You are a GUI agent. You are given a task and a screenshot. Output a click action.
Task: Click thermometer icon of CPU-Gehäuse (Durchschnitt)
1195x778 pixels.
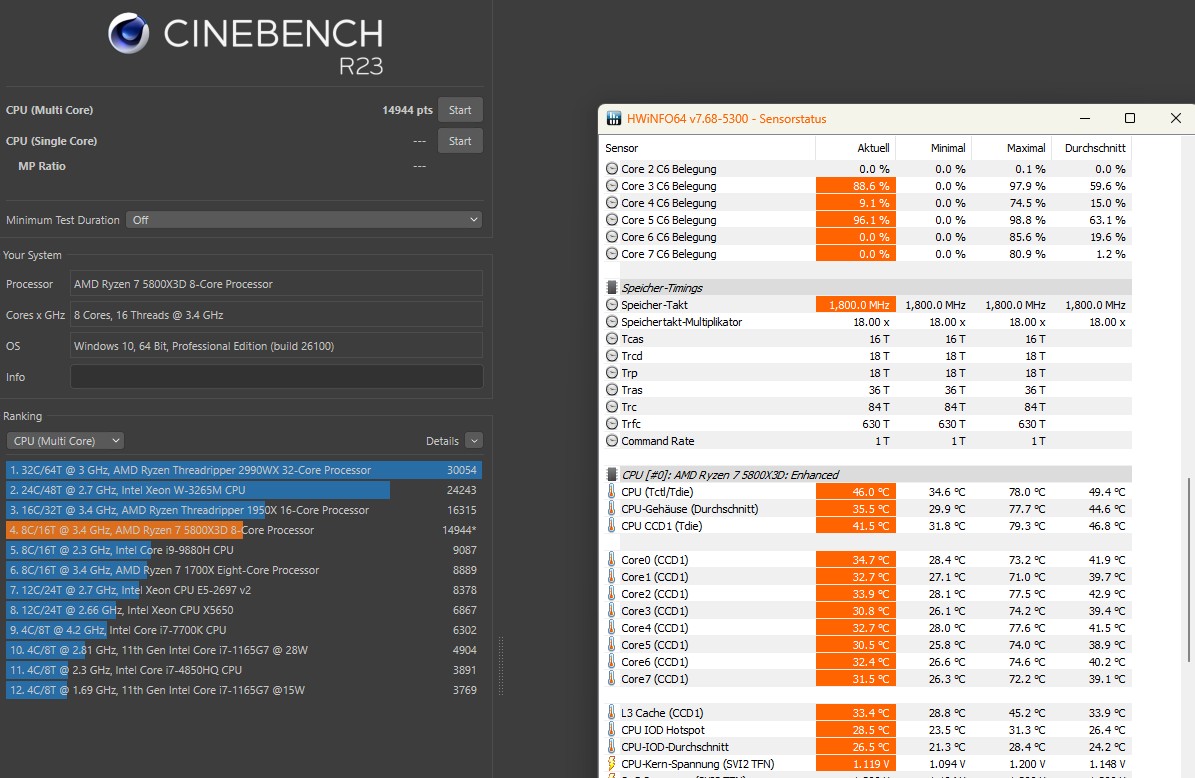coord(611,508)
